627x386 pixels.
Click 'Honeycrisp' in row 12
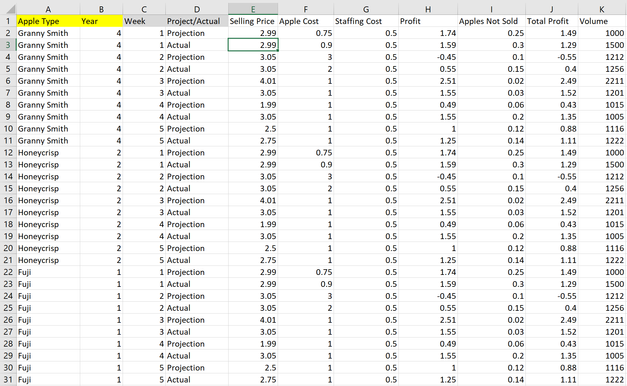tap(38, 153)
